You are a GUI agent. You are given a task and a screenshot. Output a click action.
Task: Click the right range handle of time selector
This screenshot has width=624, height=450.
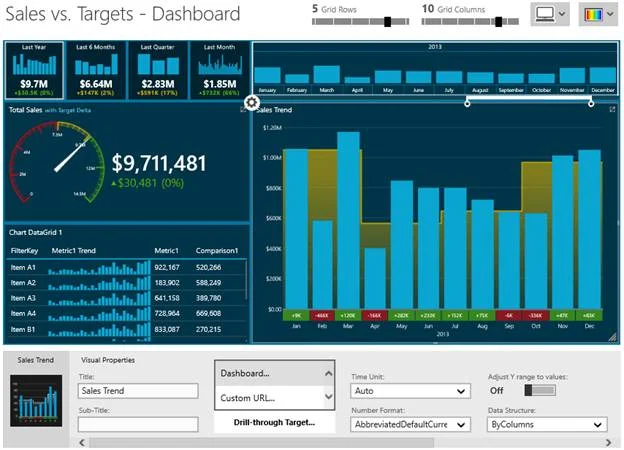pos(591,103)
